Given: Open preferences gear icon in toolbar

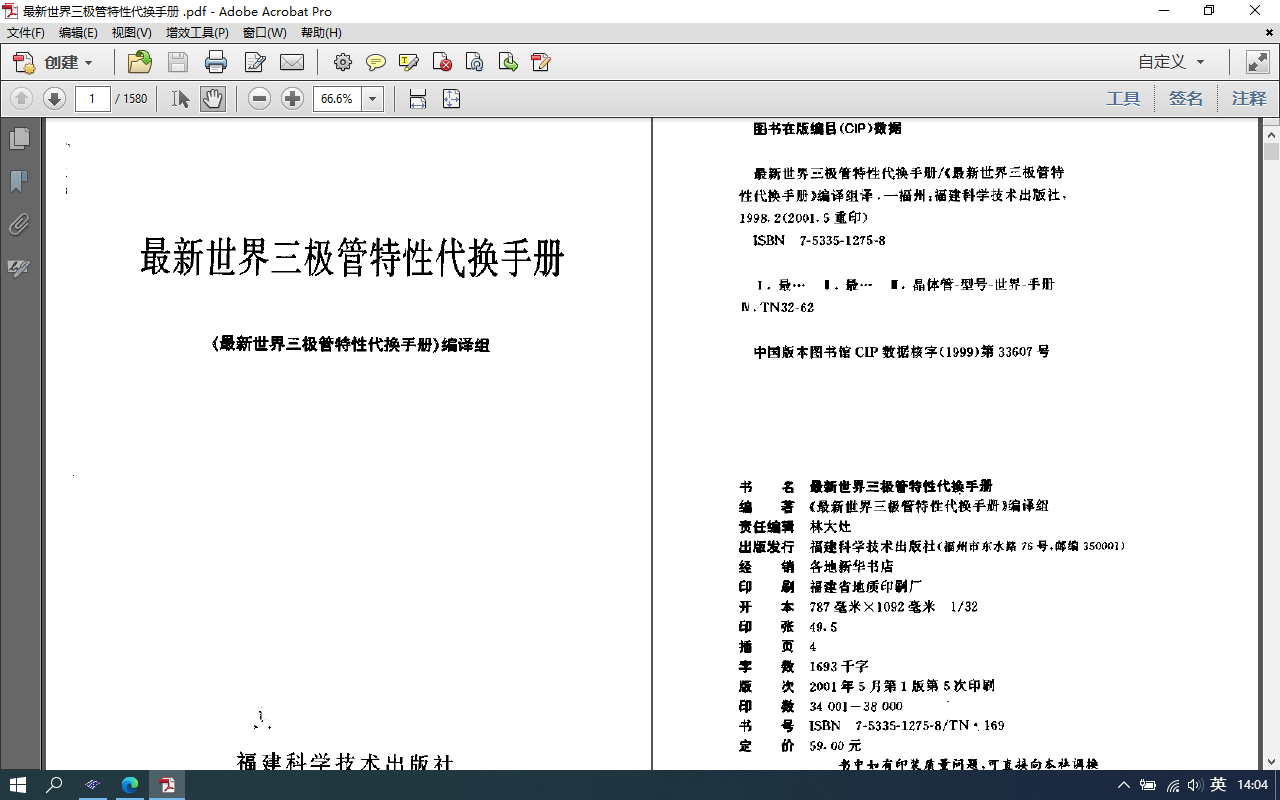Looking at the screenshot, I should coord(343,62).
